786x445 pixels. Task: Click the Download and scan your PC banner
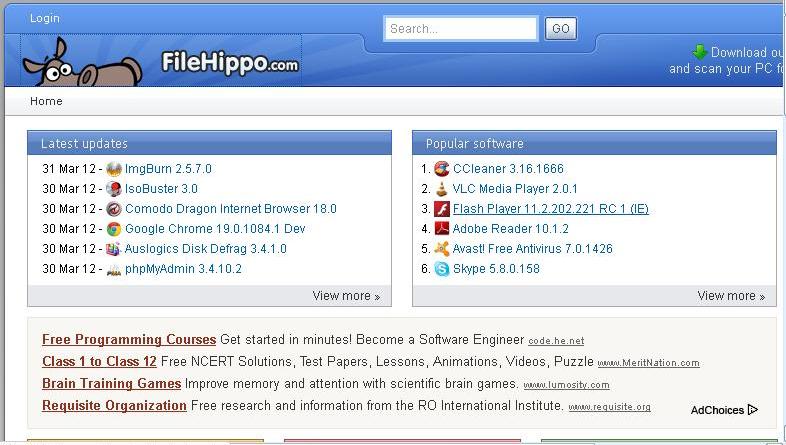(727, 60)
